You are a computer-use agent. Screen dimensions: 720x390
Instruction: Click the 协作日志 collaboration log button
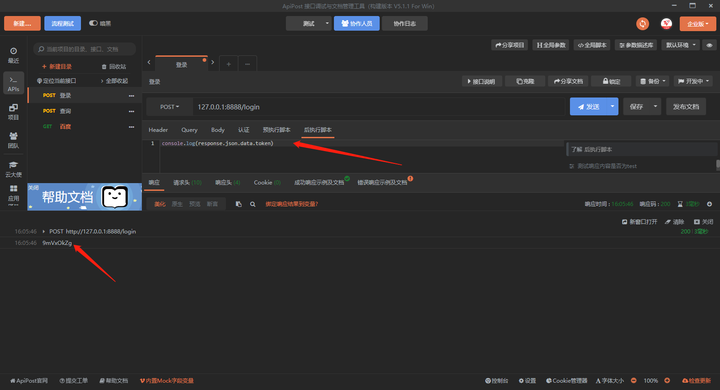click(x=405, y=23)
